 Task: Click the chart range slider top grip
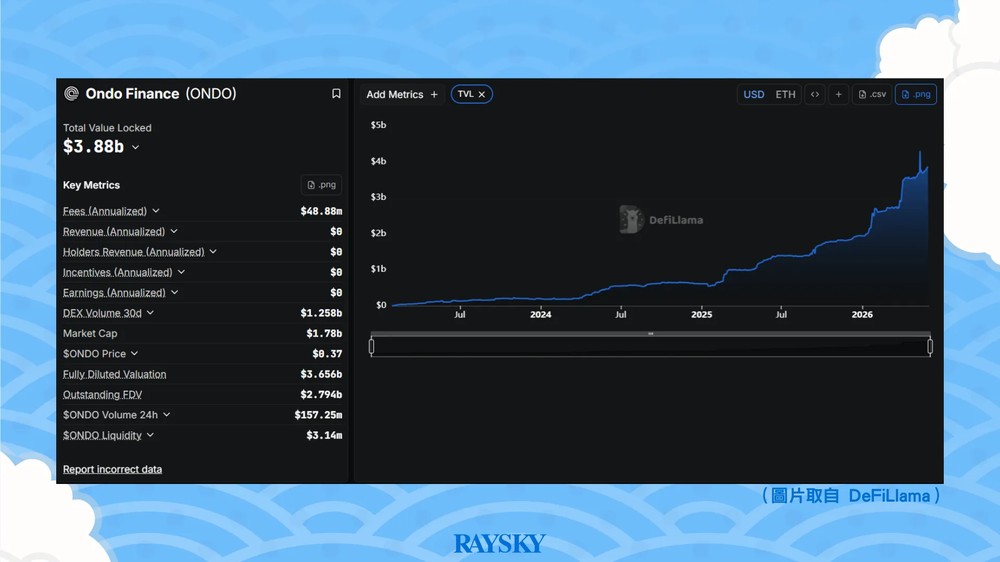click(651, 334)
